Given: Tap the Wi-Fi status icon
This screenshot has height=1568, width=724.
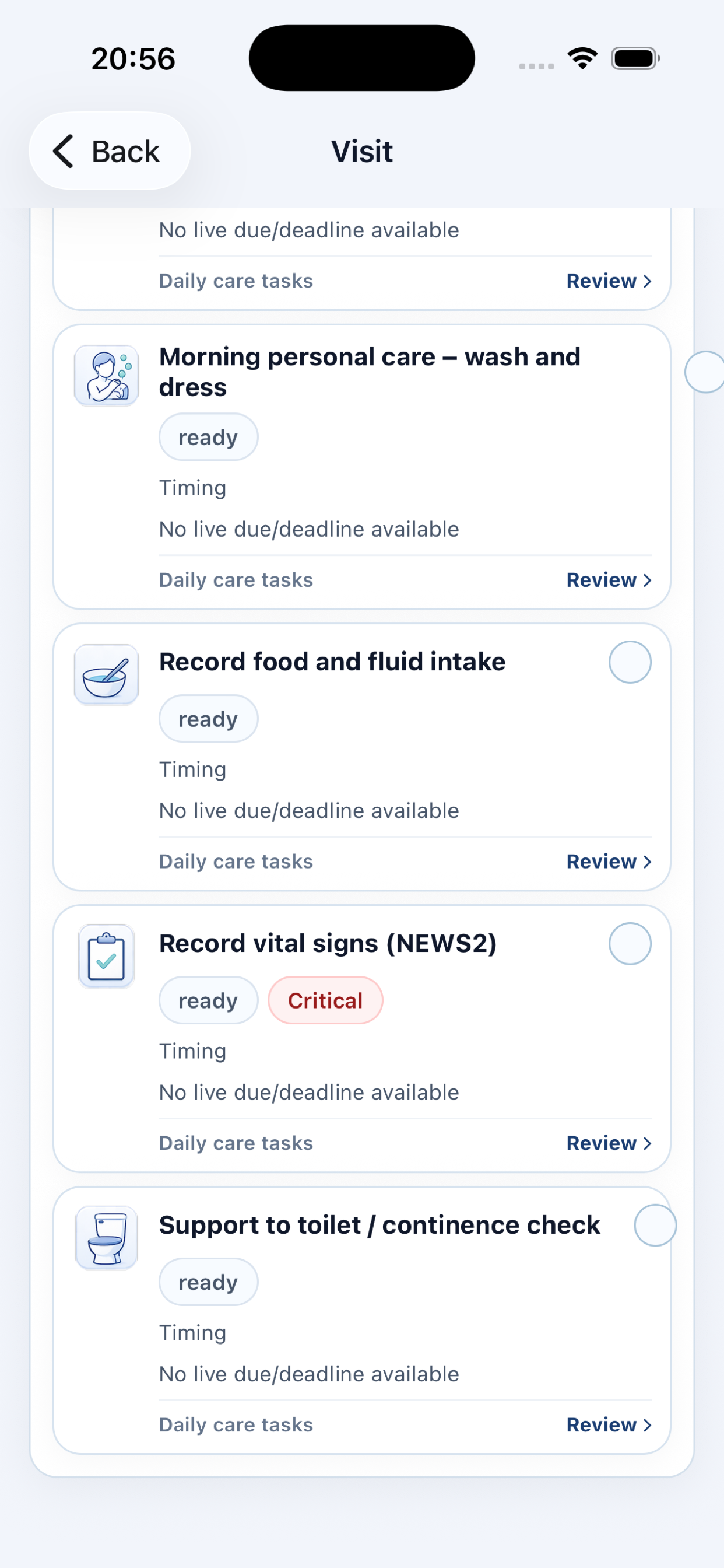Looking at the screenshot, I should point(582,58).
